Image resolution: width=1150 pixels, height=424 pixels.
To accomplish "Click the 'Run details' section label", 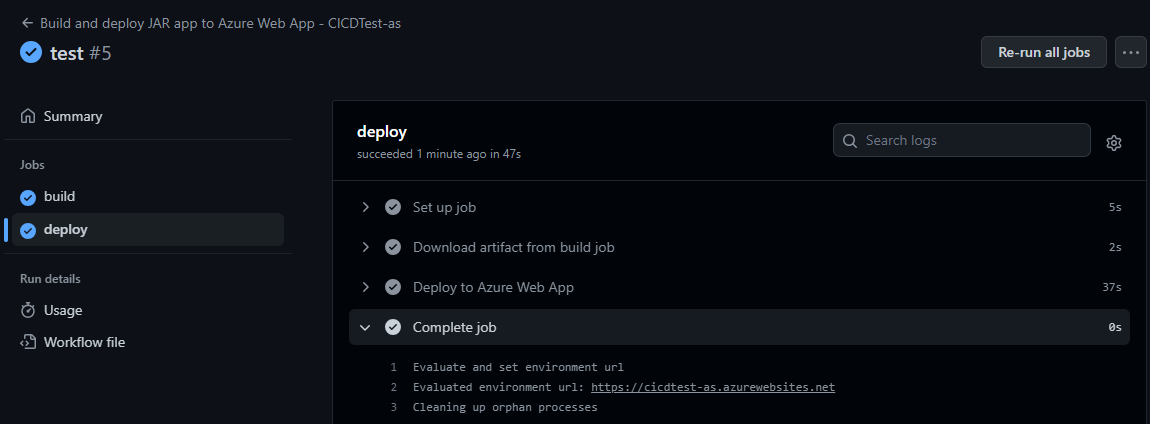I will (50, 279).
